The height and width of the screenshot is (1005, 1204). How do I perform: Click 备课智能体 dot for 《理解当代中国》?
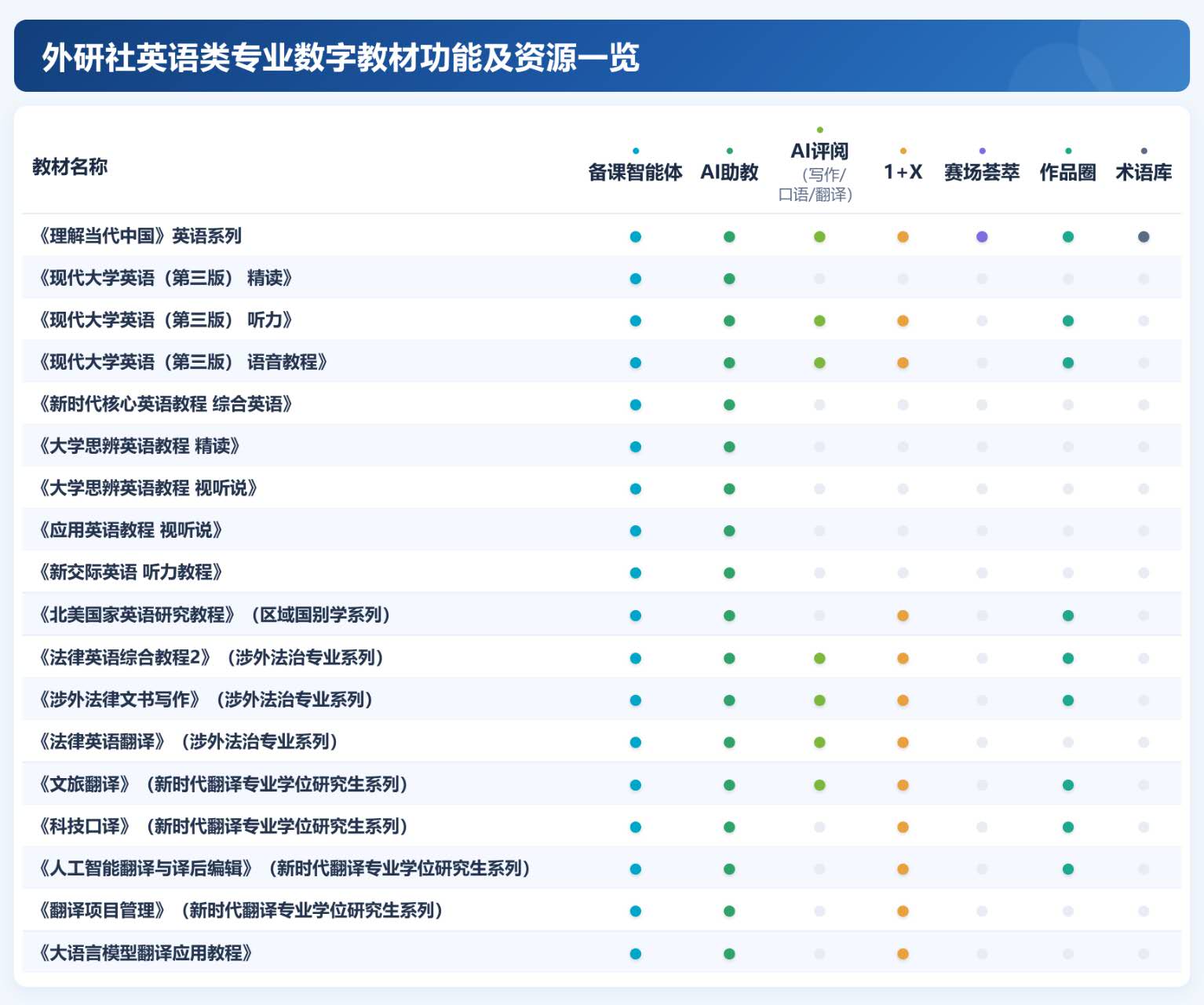point(636,236)
